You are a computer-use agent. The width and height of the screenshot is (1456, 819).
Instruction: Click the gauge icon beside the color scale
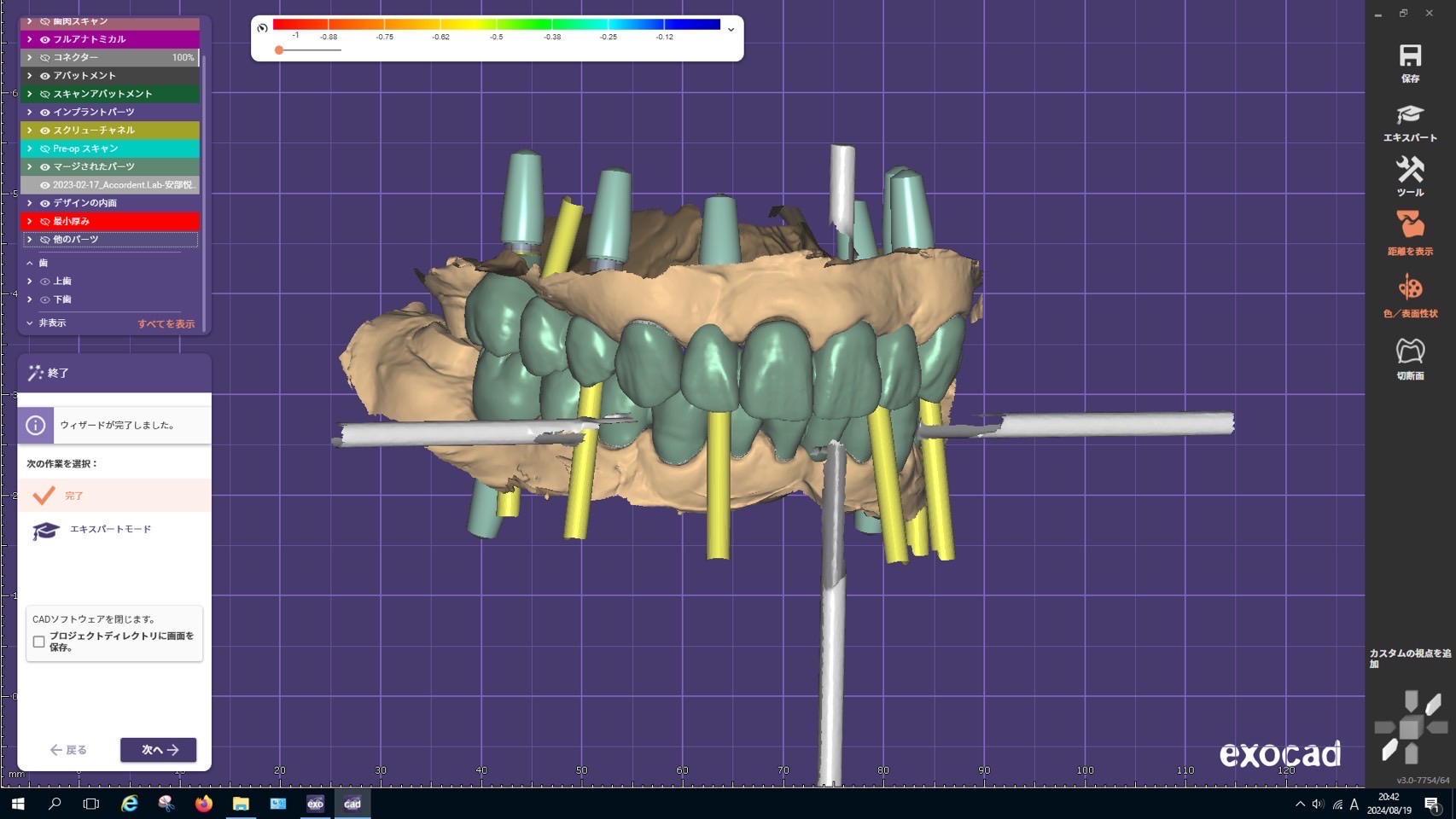pyautogui.click(x=263, y=28)
